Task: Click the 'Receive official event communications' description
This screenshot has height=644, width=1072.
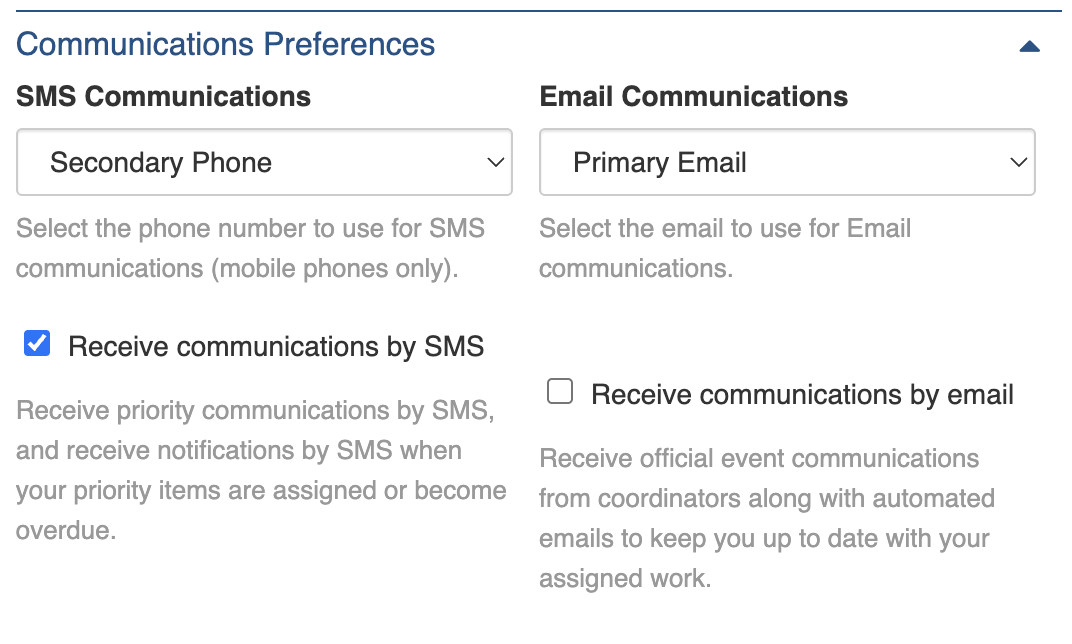Action: click(x=759, y=459)
